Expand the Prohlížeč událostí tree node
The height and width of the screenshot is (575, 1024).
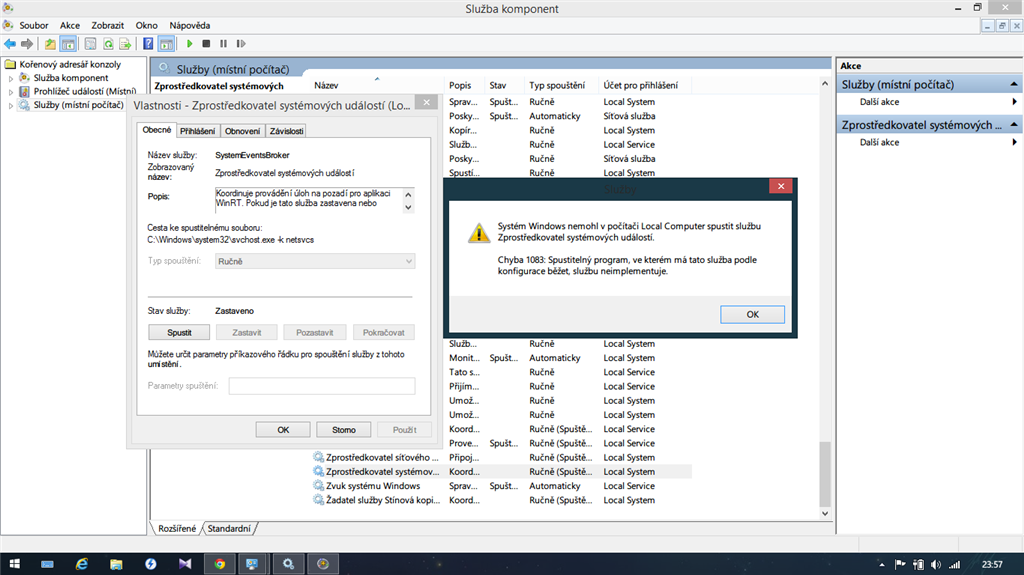point(10,92)
